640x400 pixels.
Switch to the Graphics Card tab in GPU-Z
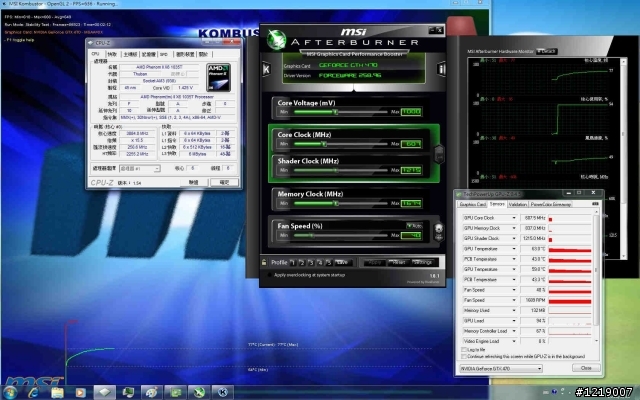[x=473, y=204]
